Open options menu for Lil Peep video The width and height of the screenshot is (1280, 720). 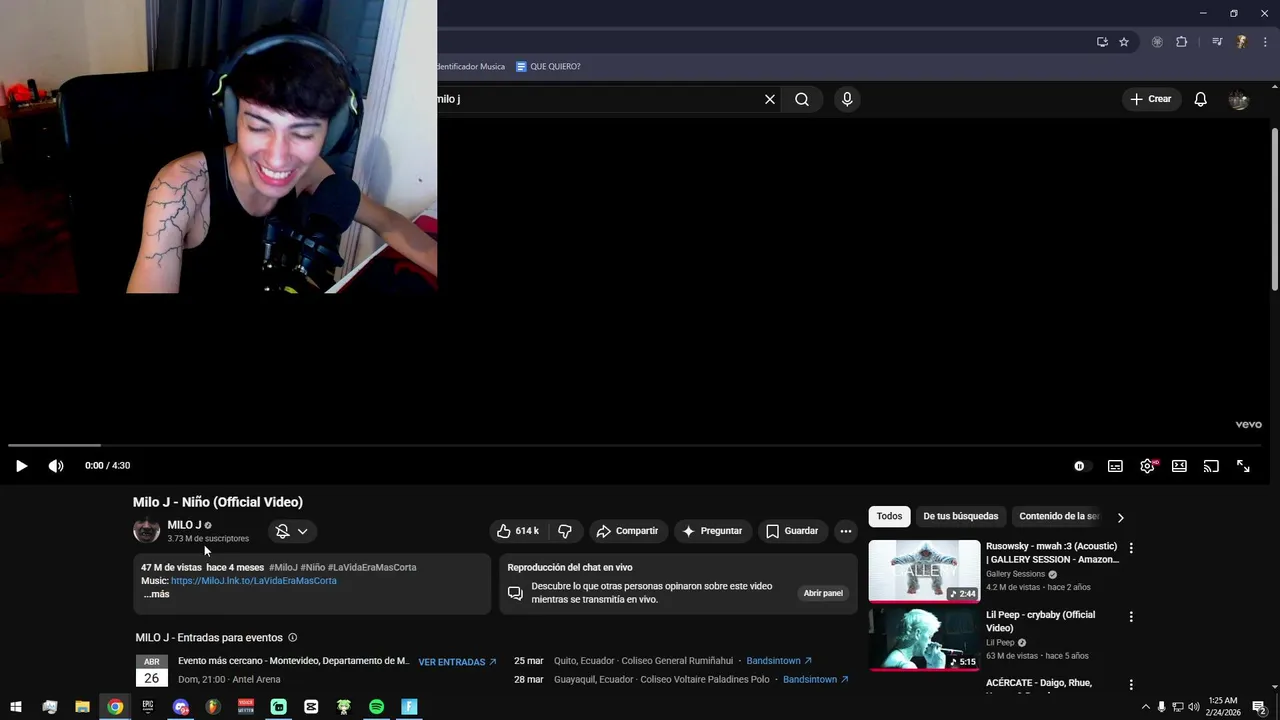(1131, 617)
